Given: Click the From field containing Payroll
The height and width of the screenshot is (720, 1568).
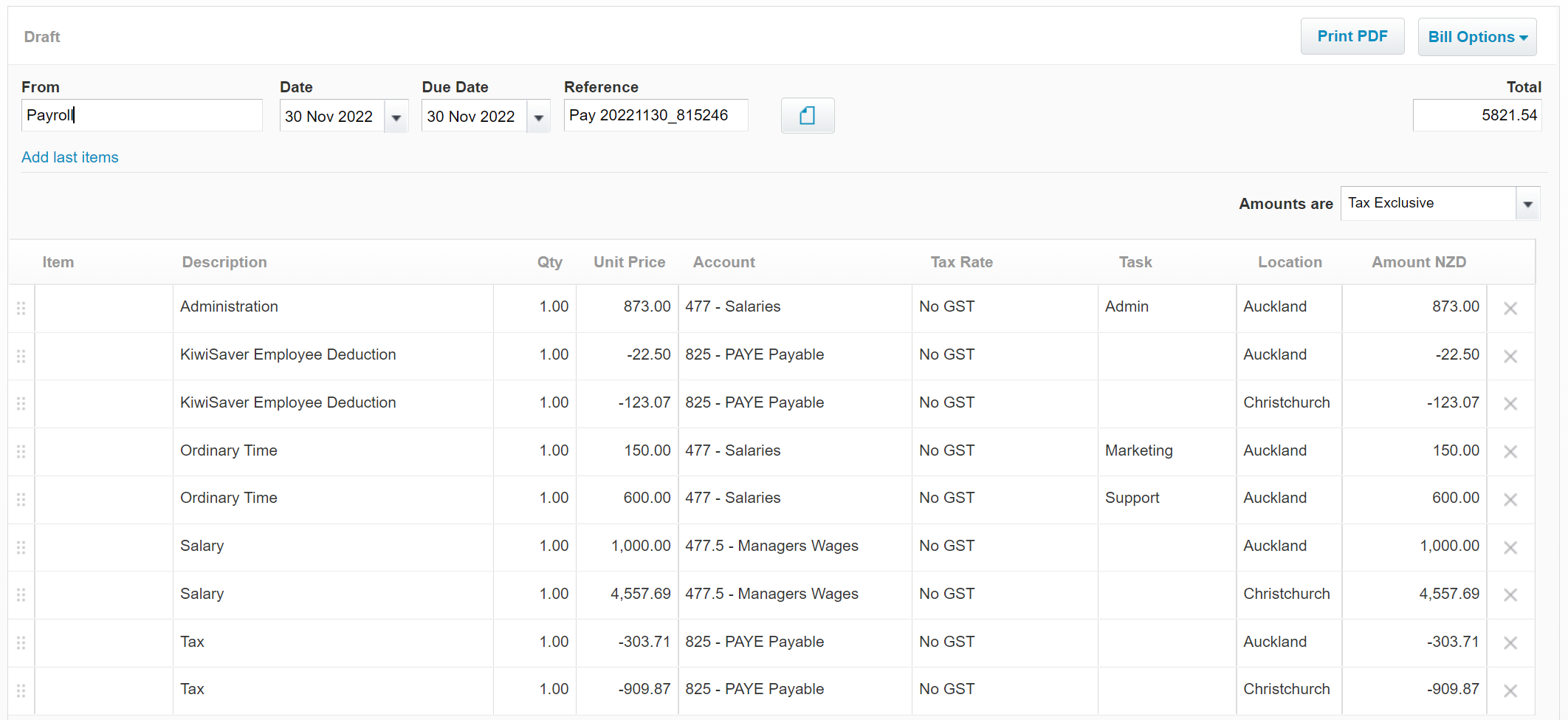Looking at the screenshot, I should point(142,115).
